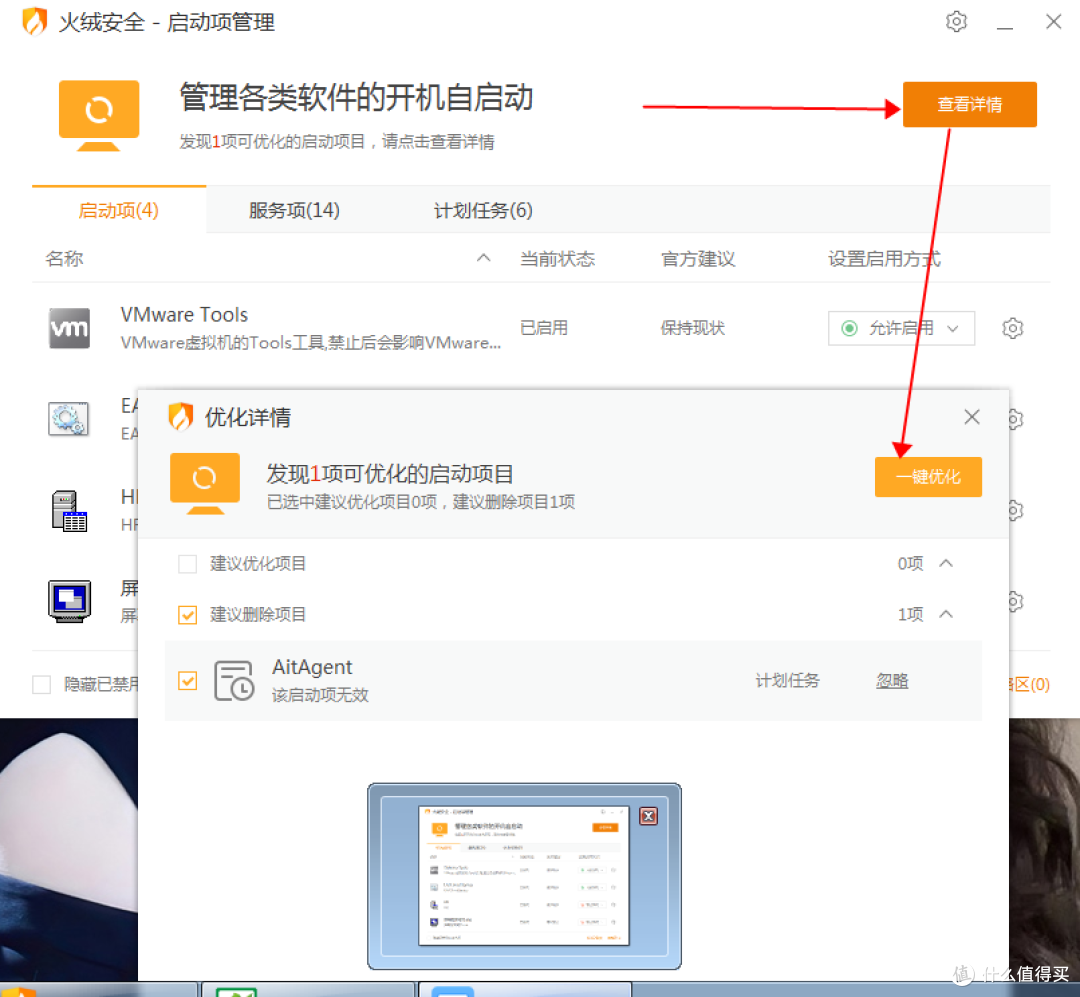Viewport: 1080px width, 997px height.
Task: Click the magnifier-gear startup item icon
Action: point(68,418)
